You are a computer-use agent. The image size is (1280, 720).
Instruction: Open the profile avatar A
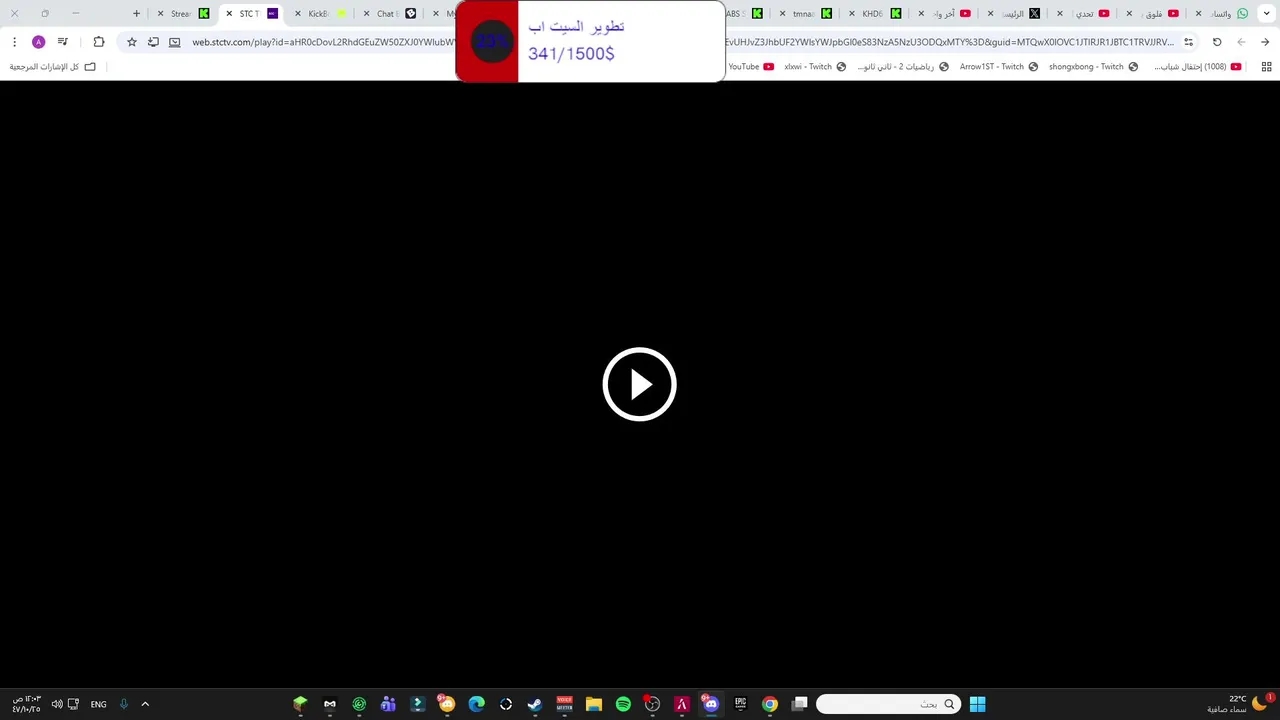click(x=38, y=42)
